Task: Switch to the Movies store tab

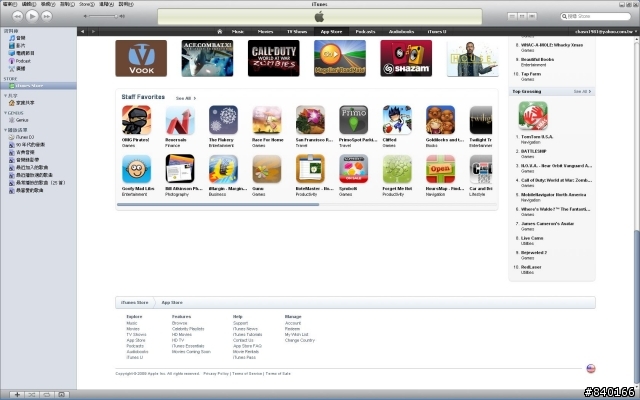Action: click(x=265, y=31)
